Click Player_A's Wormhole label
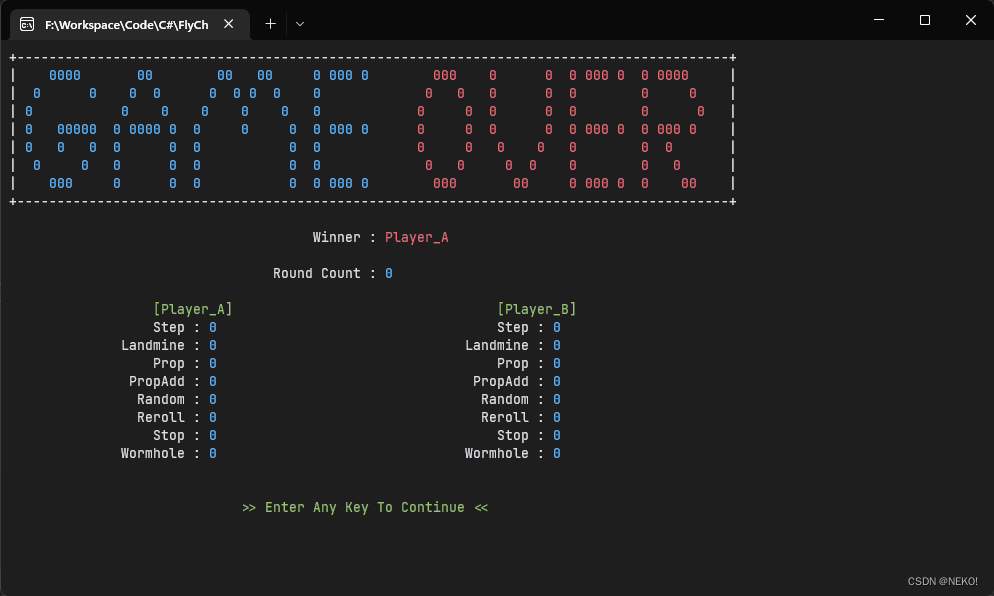Screen dimensions: 994x596 (x=153, y=453)
